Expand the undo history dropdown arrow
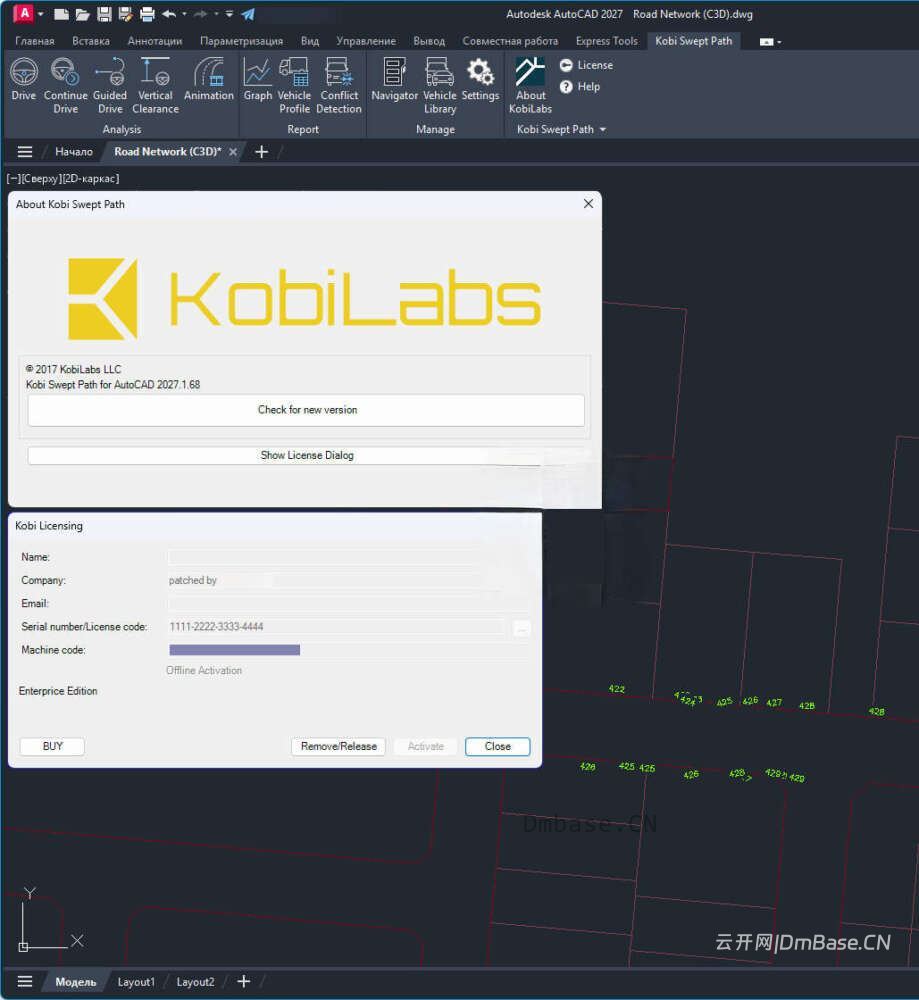919x1000 pixels. 184,14
